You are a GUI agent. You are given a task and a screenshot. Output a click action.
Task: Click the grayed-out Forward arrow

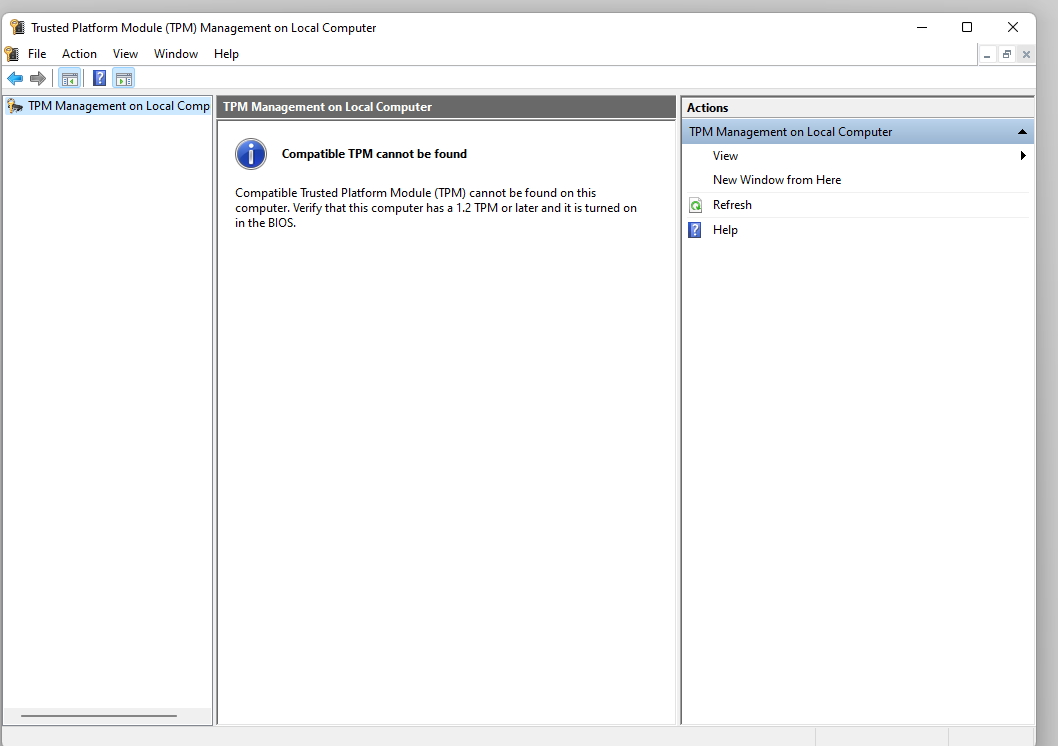pyautogui.click(x=39, y=78)
